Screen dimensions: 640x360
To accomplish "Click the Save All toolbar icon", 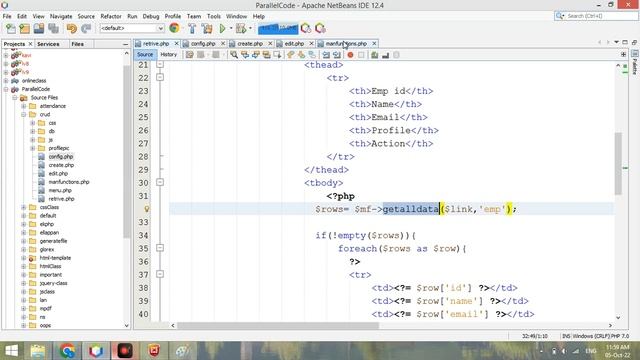I will pyautogui.click(x=53, y=28).
